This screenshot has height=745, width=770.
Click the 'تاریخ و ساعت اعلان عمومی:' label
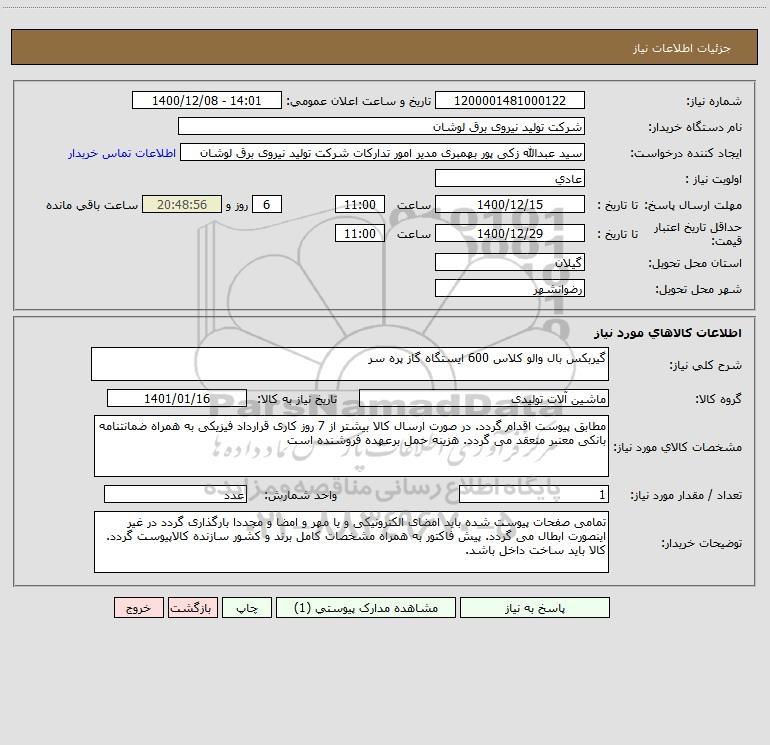(358, 101)
